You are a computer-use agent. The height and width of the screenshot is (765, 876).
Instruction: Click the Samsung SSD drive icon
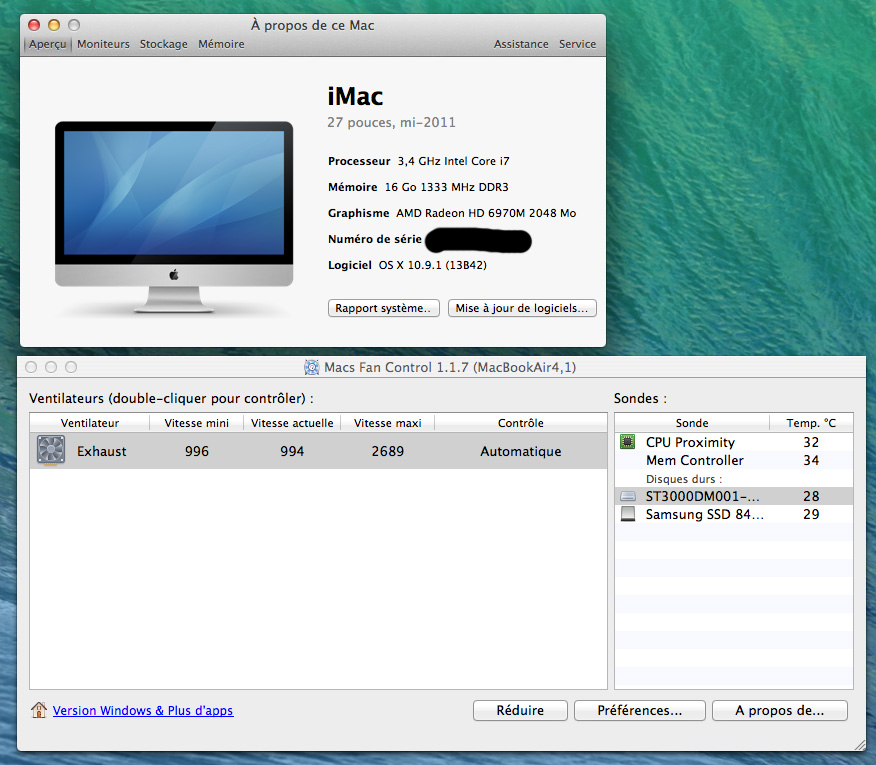[628, 514]
